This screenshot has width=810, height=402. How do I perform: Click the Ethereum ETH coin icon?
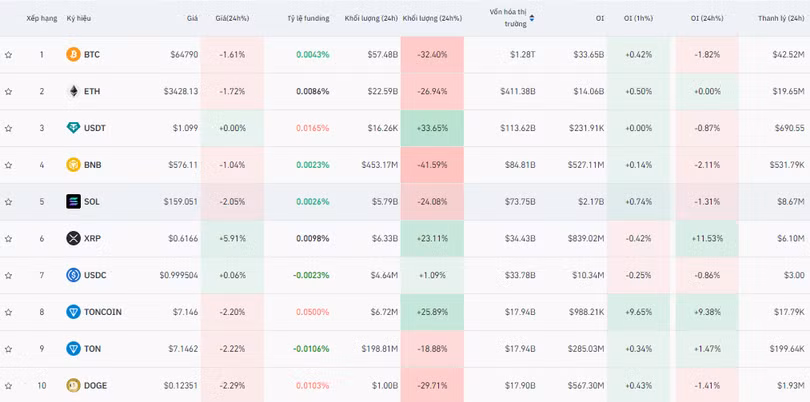[x=73, y=91]
